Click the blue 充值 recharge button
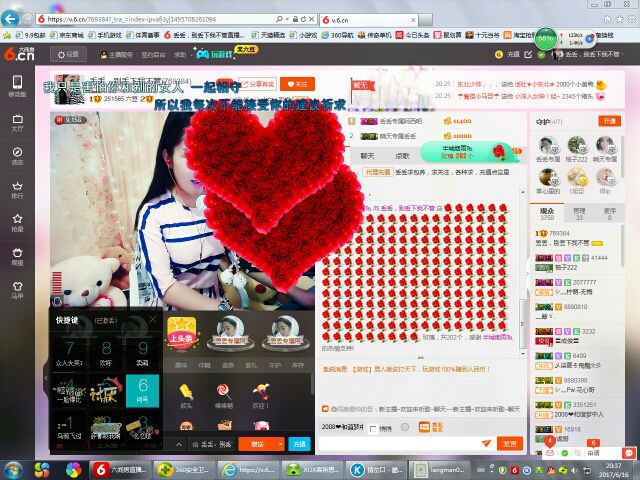640x480 pixels. pos(299,444)
